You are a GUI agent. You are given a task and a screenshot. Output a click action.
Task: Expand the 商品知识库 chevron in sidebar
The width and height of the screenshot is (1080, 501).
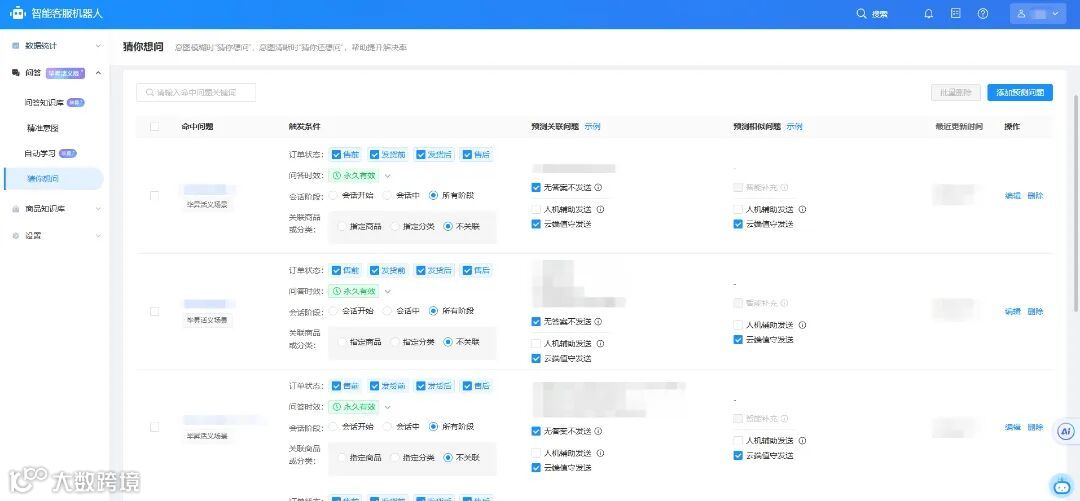(98, 208)
